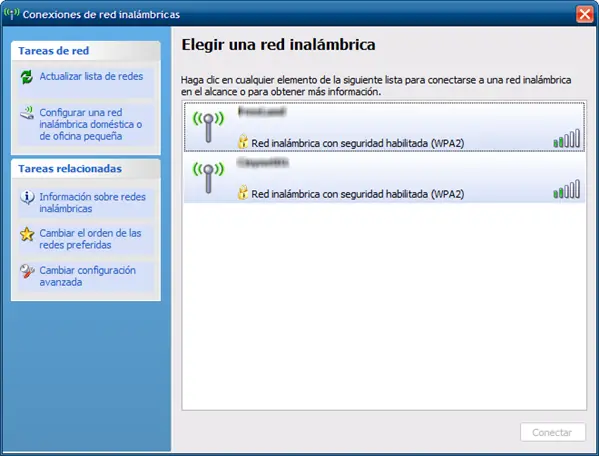Screen dimensions: 599x456
Task: Click the antenna icon of first network
Action: 208,127
